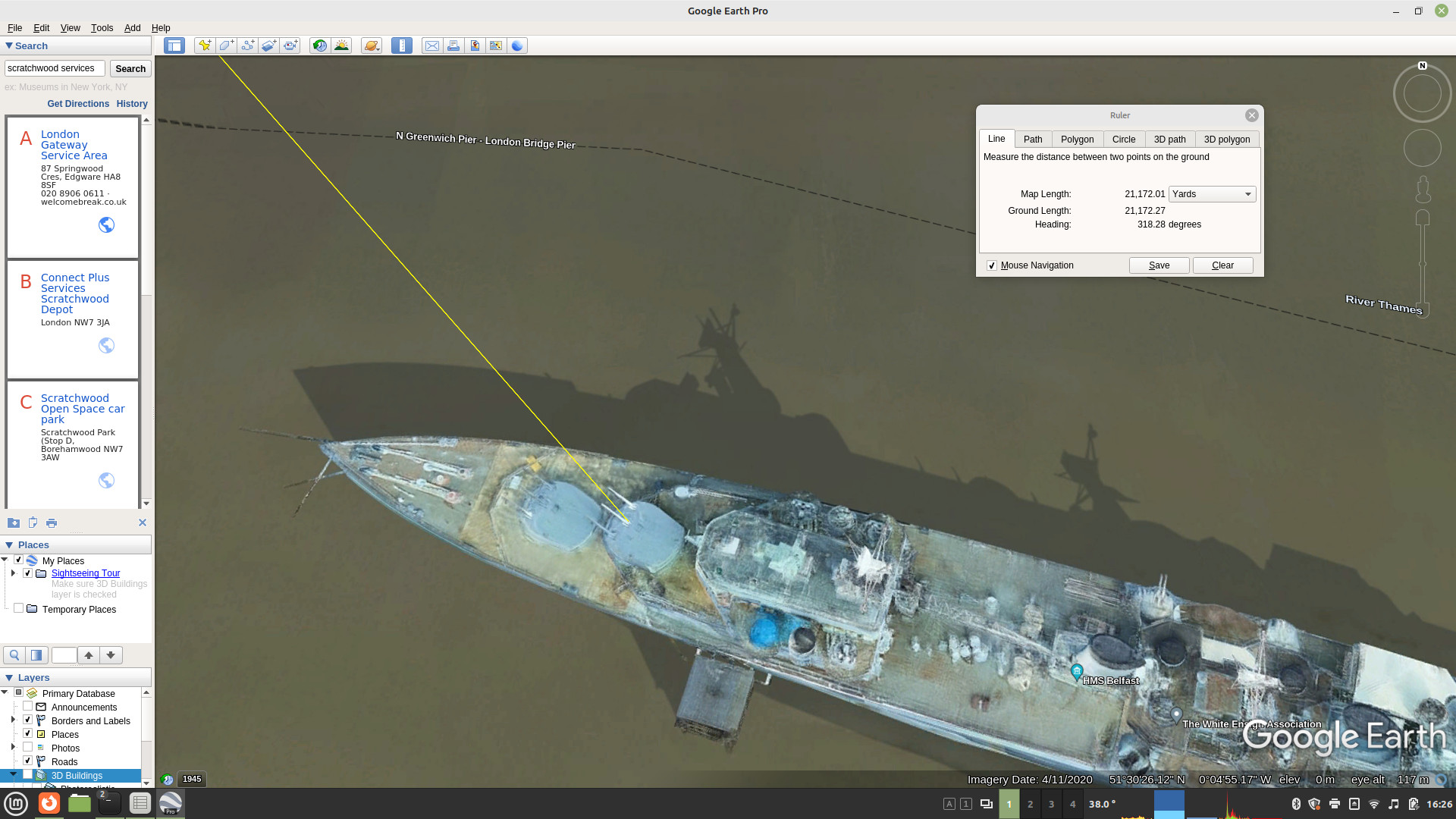The width and height of the screenshot is (1456, 819).
Task: Switch to the Polygon ruler tab
Action: pyautogui.click(x=1077, y=139)
